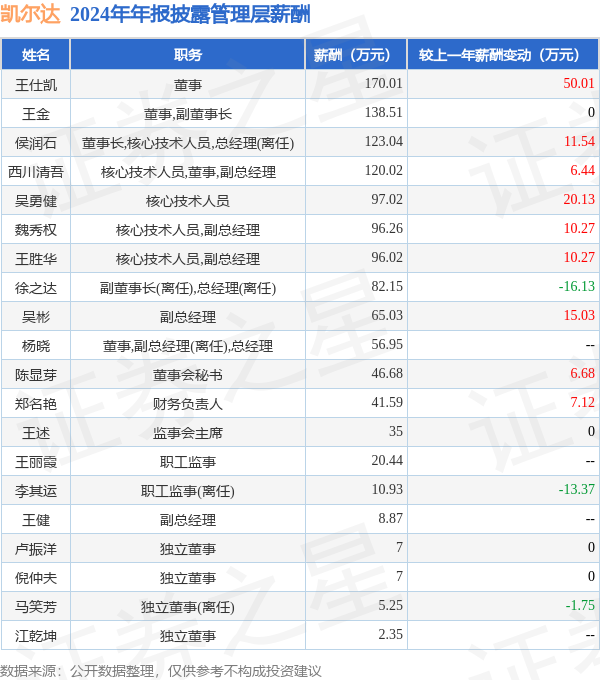
Task: Click the salary value 96.02
Action: pos(387,258)
